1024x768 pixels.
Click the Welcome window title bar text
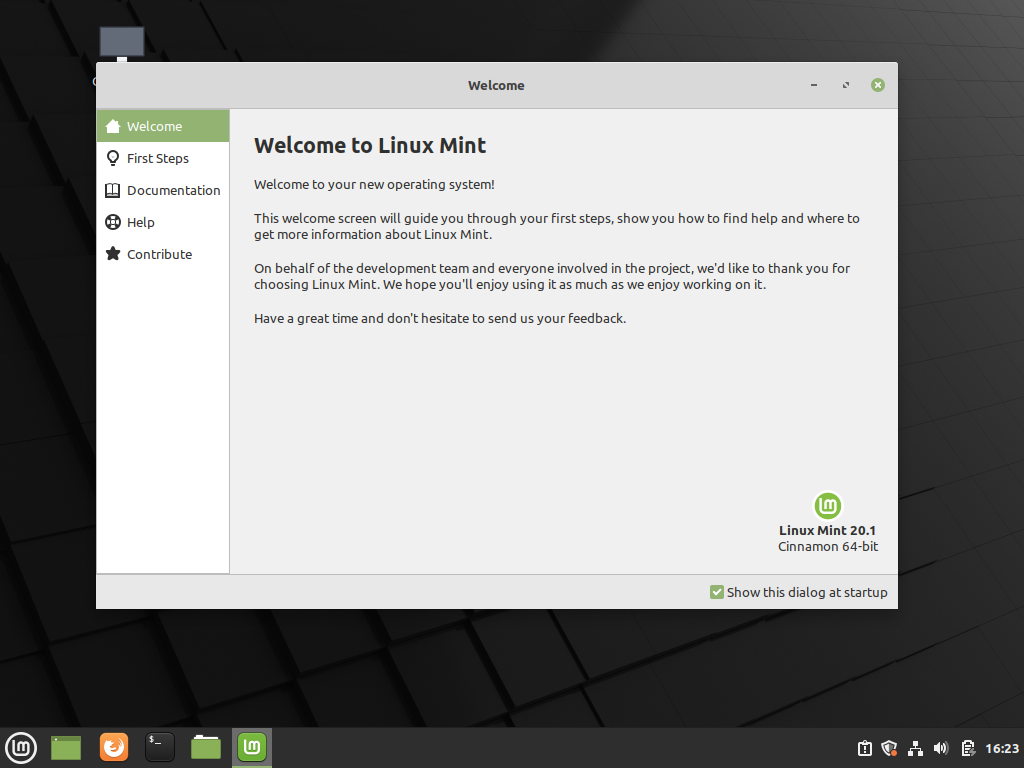496,86
